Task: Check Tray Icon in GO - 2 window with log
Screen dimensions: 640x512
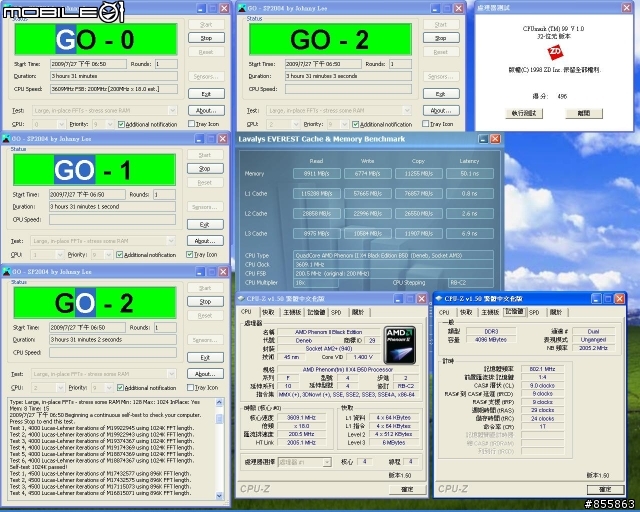Action: coord(190,387)
